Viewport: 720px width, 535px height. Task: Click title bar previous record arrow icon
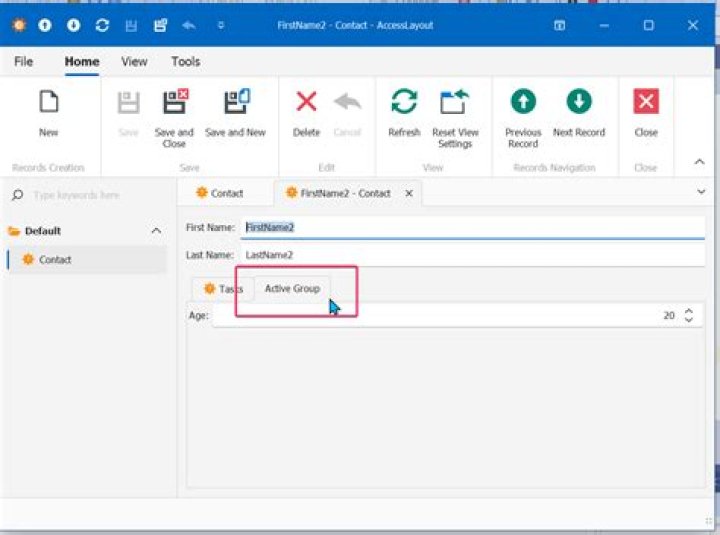pyautogui.click(x=45, y=25)
